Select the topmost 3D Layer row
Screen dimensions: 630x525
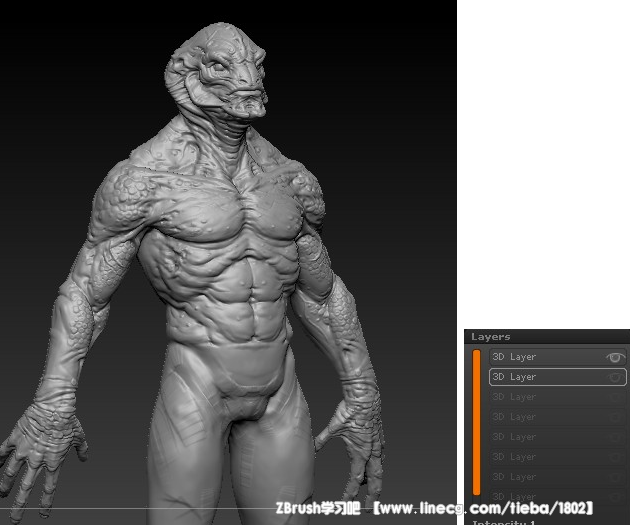pos(558,357)
